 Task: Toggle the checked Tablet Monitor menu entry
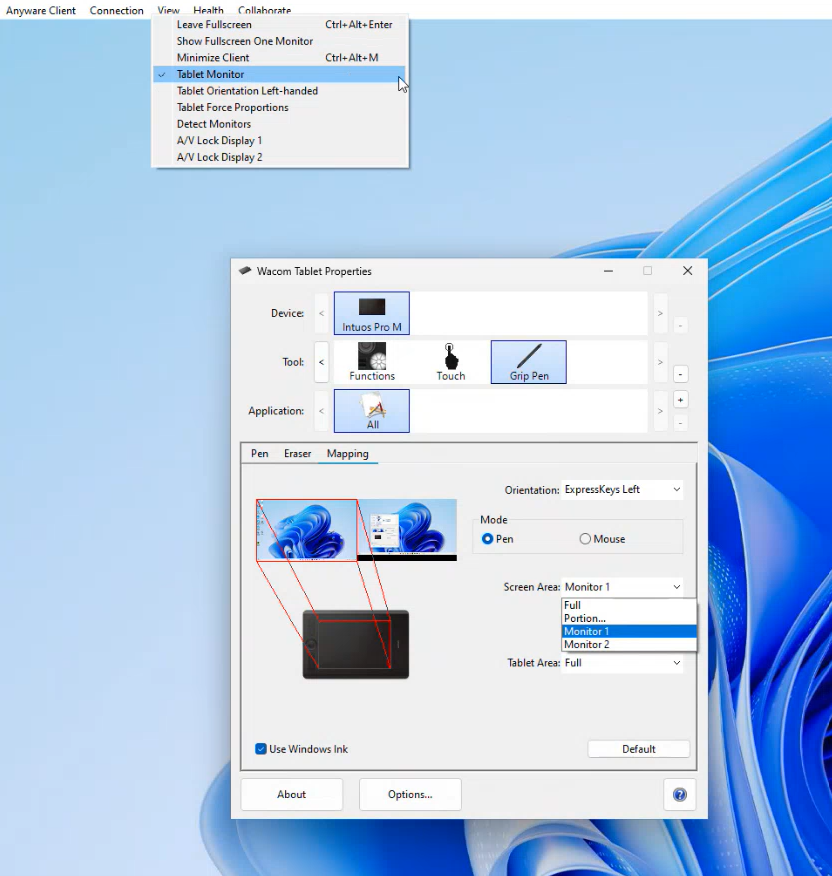pyautogui.click(x=279, y=74)
